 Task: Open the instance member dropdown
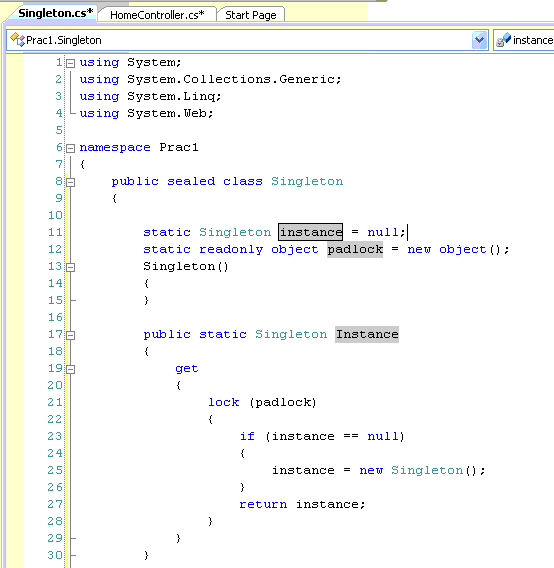(x=524, y=40)
